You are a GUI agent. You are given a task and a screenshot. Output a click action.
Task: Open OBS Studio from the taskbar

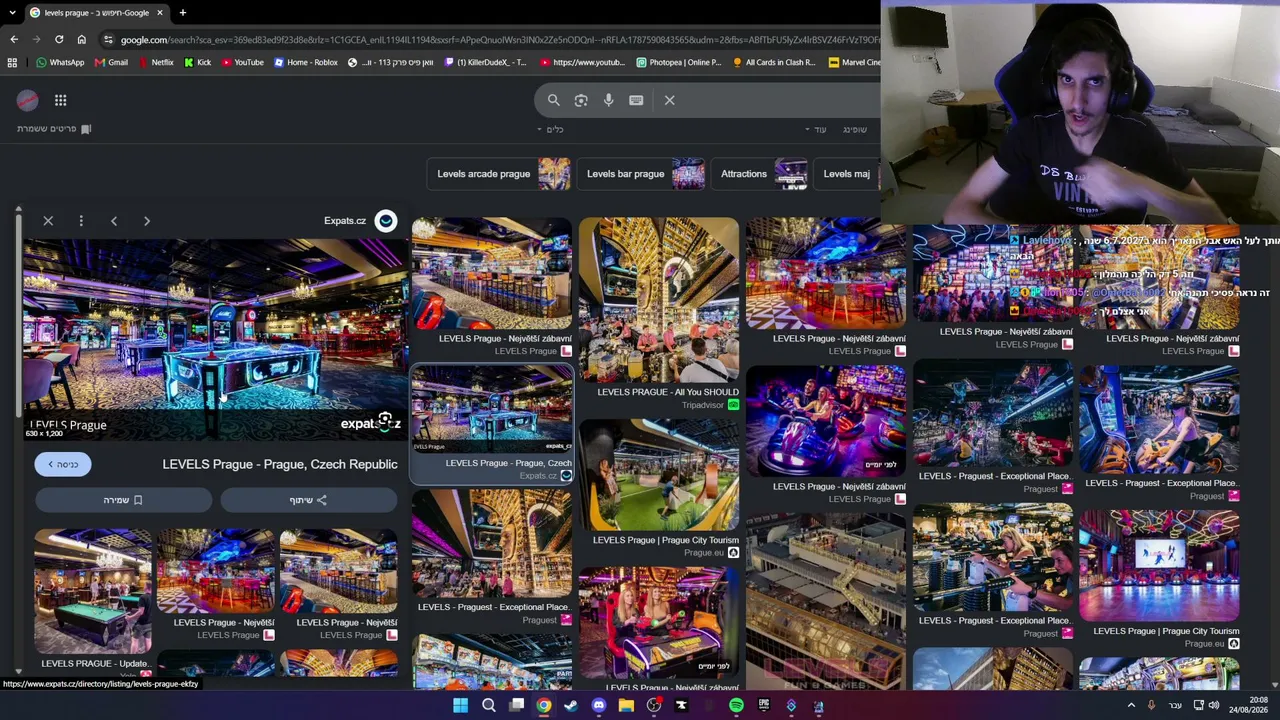pos(654,706)
